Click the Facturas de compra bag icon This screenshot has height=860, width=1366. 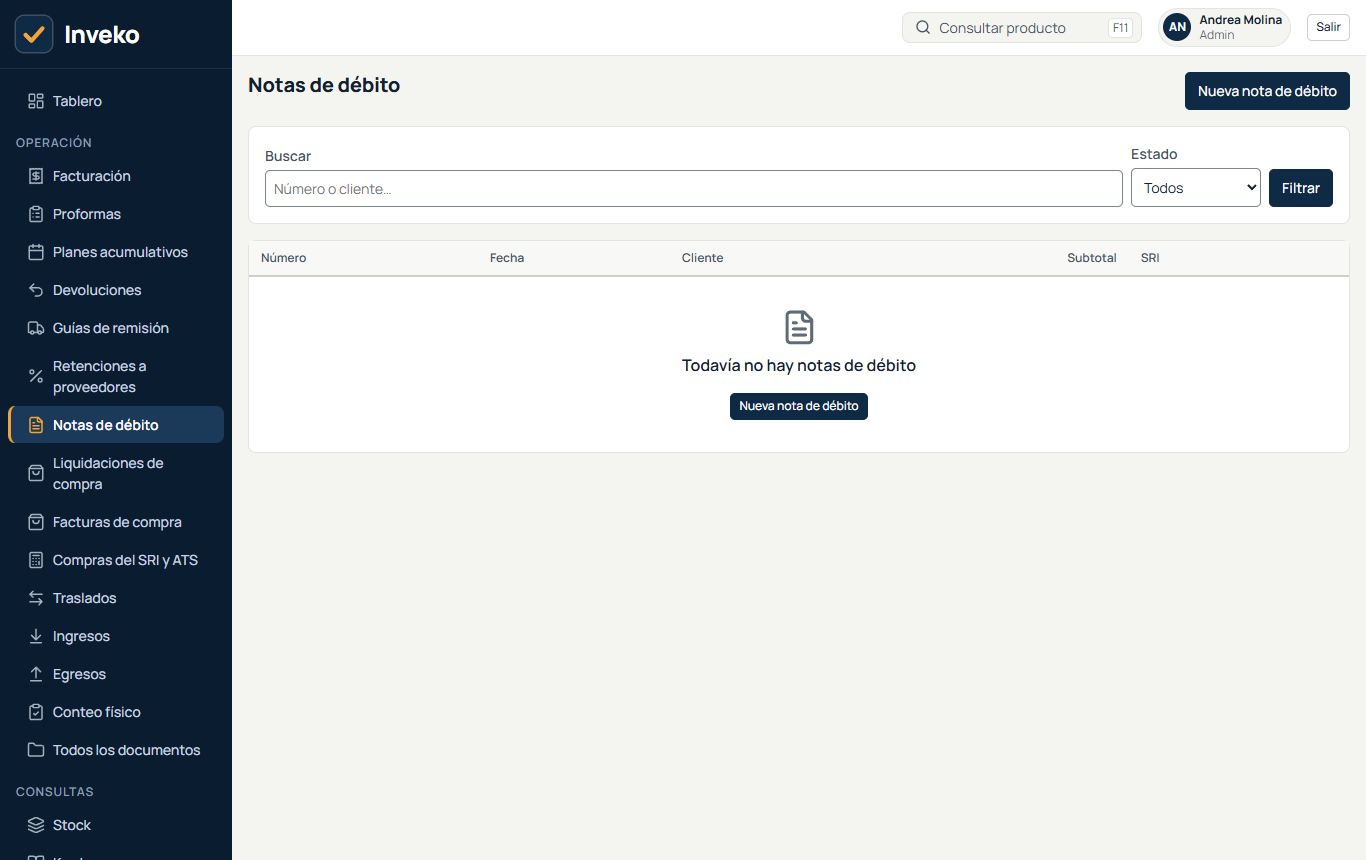(36, 522)
